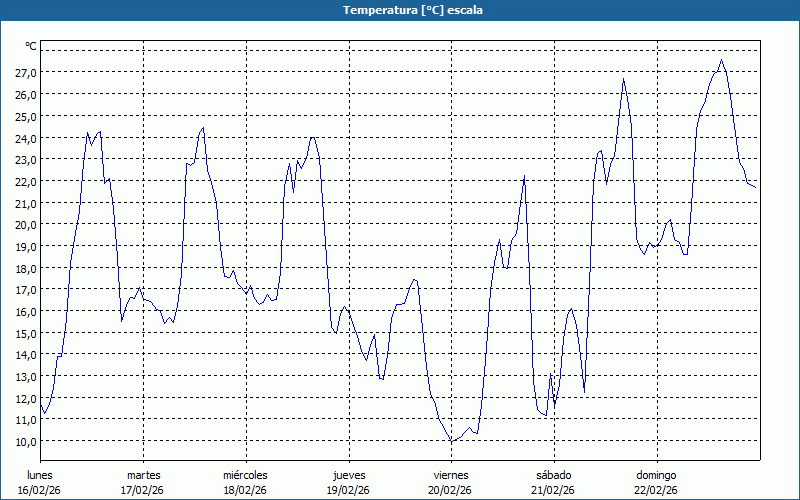The width and height of the screenshot is (800, 500).
Task: Click the 20,0 y-axis label
Action: point(26,225)
